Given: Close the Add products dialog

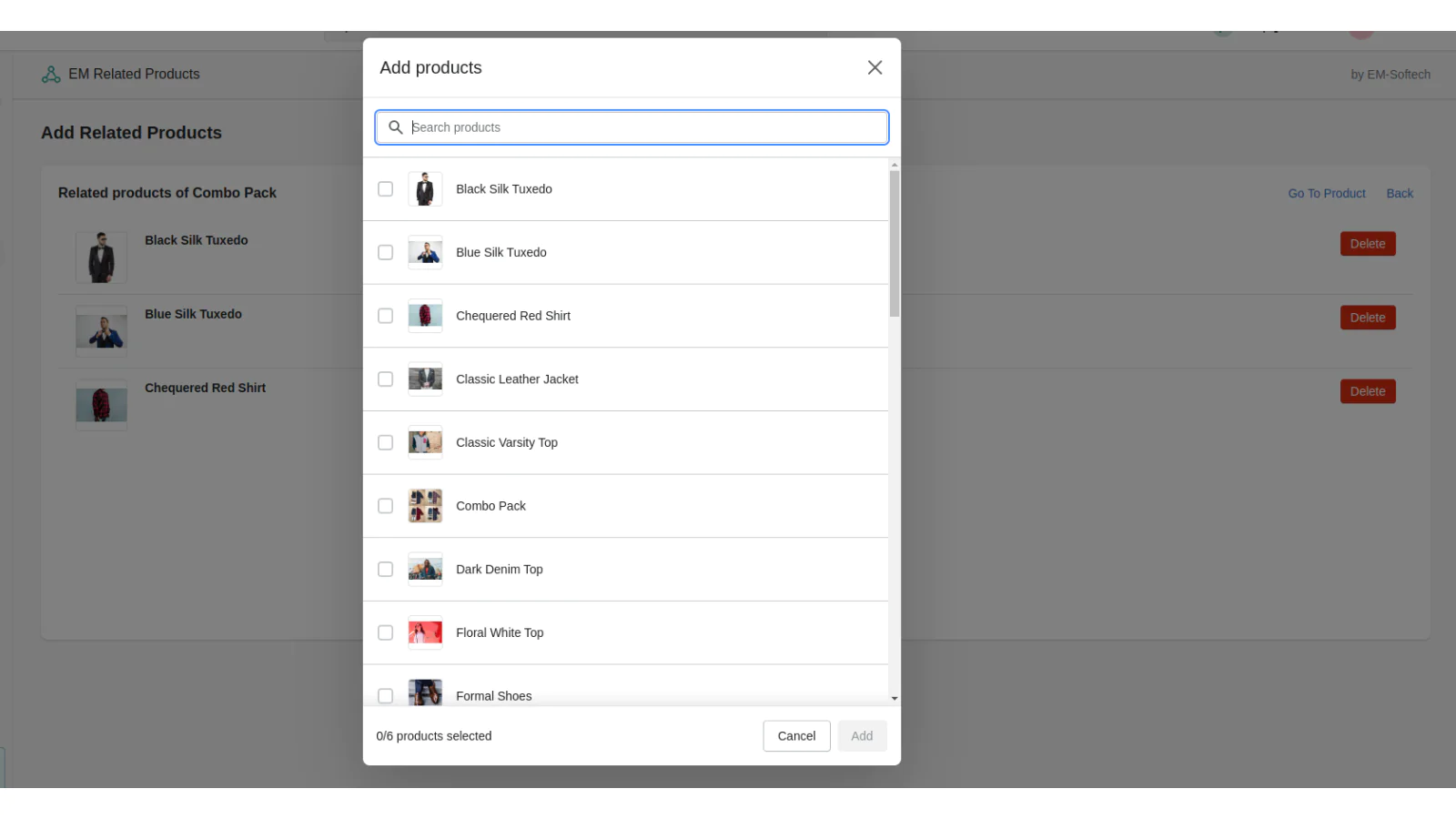Looking at the screenshot, I should coord(875,67).
